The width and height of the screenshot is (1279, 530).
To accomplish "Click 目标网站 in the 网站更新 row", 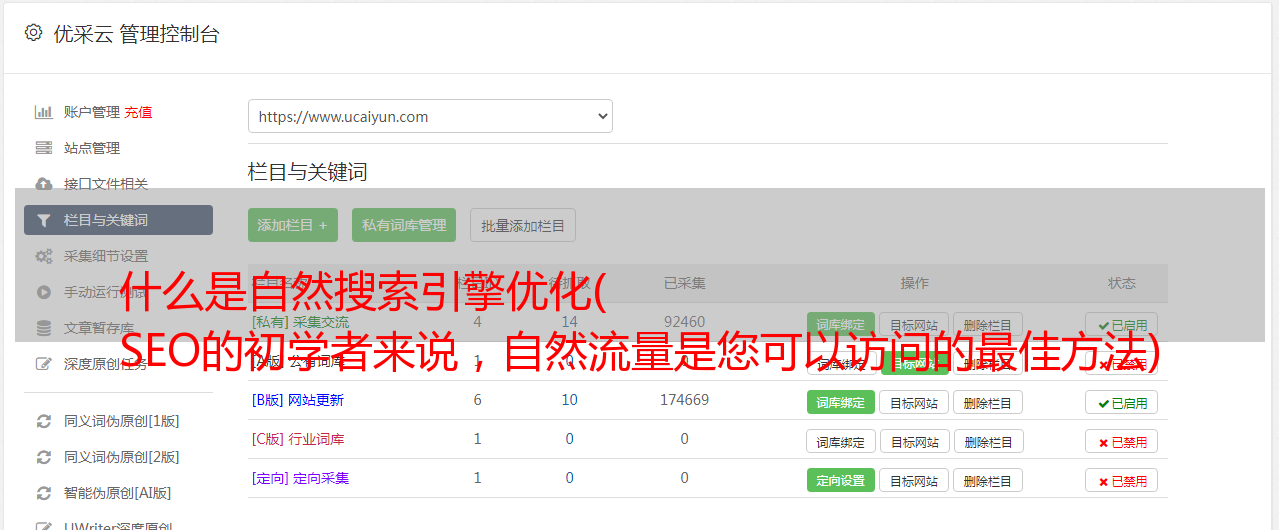I will point(914,402).
